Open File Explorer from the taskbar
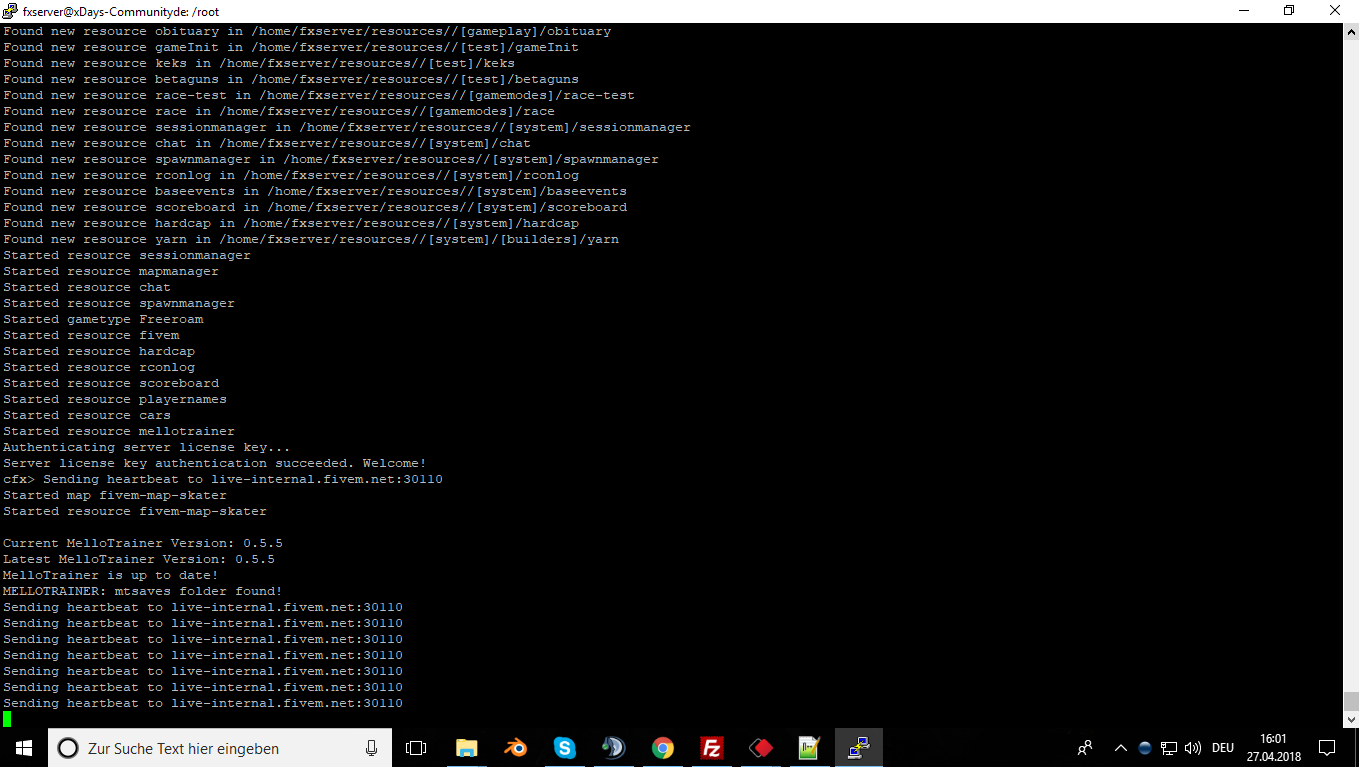 [x=466, y=748]
